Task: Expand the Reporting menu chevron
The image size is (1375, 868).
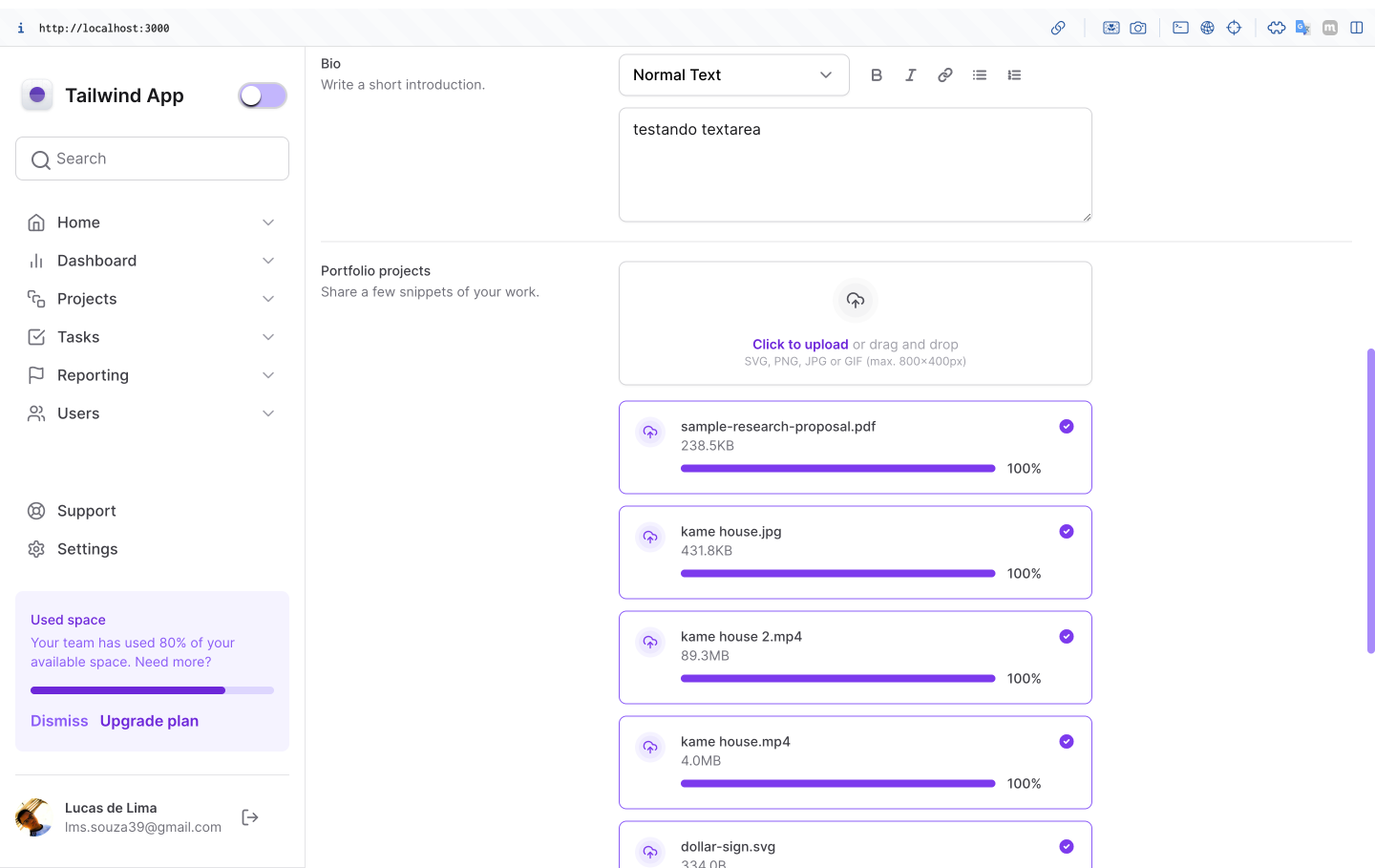Action: coord(268,375)
